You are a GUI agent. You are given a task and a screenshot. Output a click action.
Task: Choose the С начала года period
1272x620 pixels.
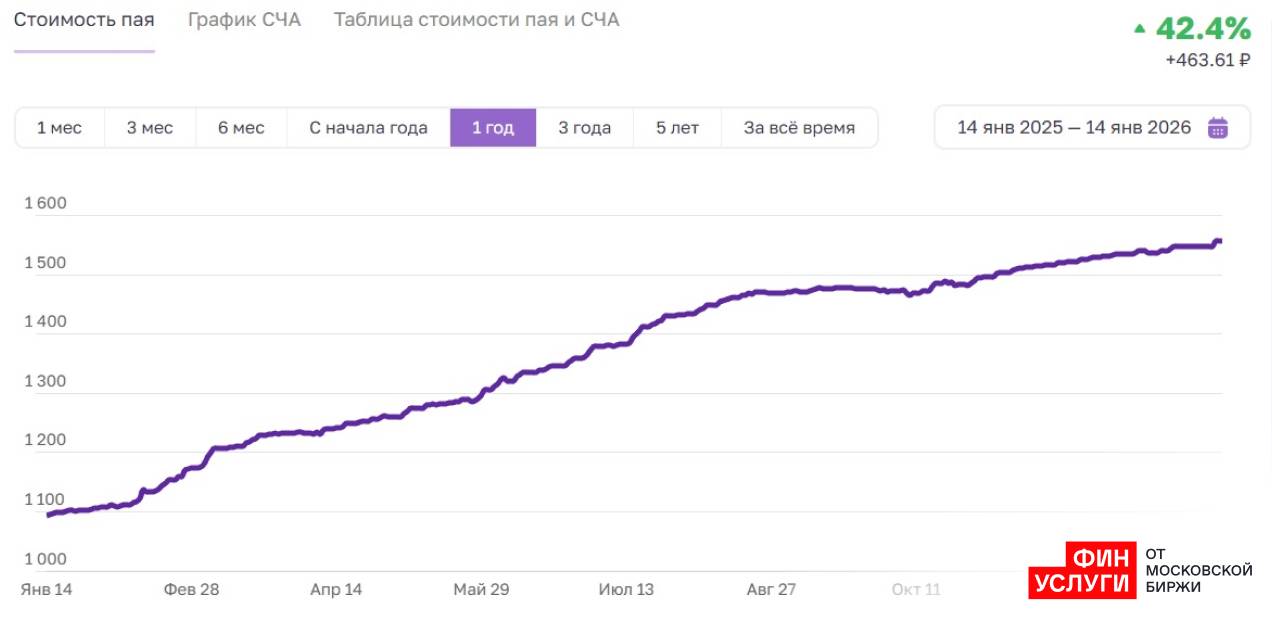[x=368, y=128]
